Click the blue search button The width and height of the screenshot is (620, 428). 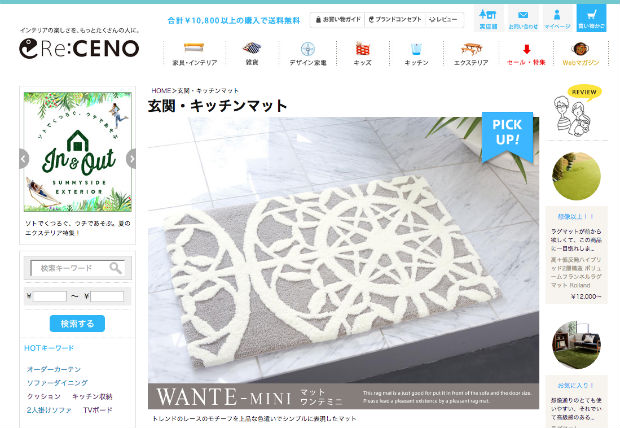(77, 324)
